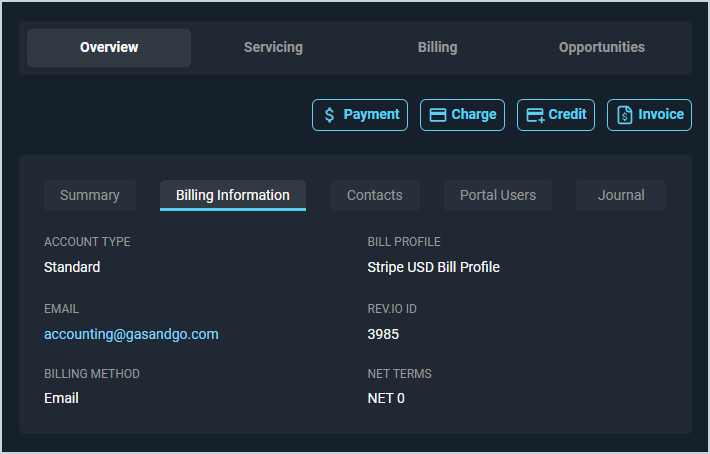Image resolution: width=710 pixels, height=454 pixels.
Task: Select the Summary sub-tab
Action: coord(90,195)
